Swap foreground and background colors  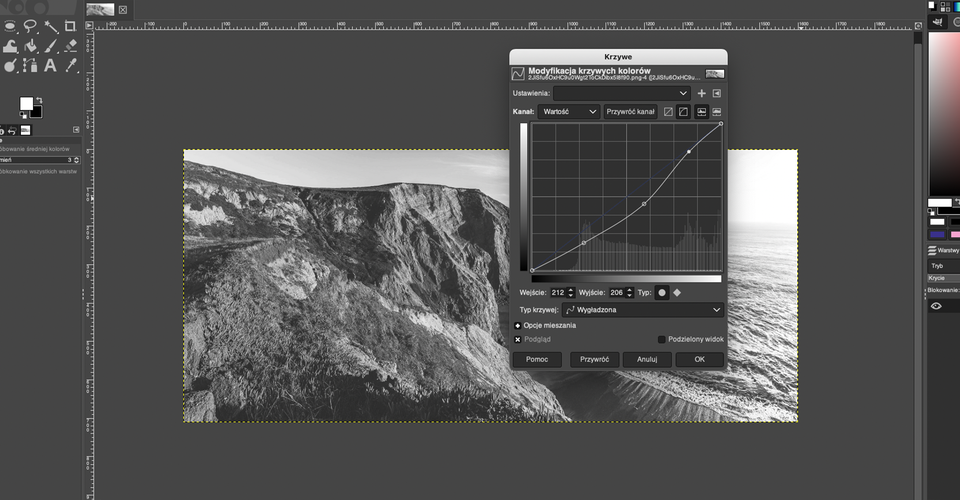[x=39, y=100]
